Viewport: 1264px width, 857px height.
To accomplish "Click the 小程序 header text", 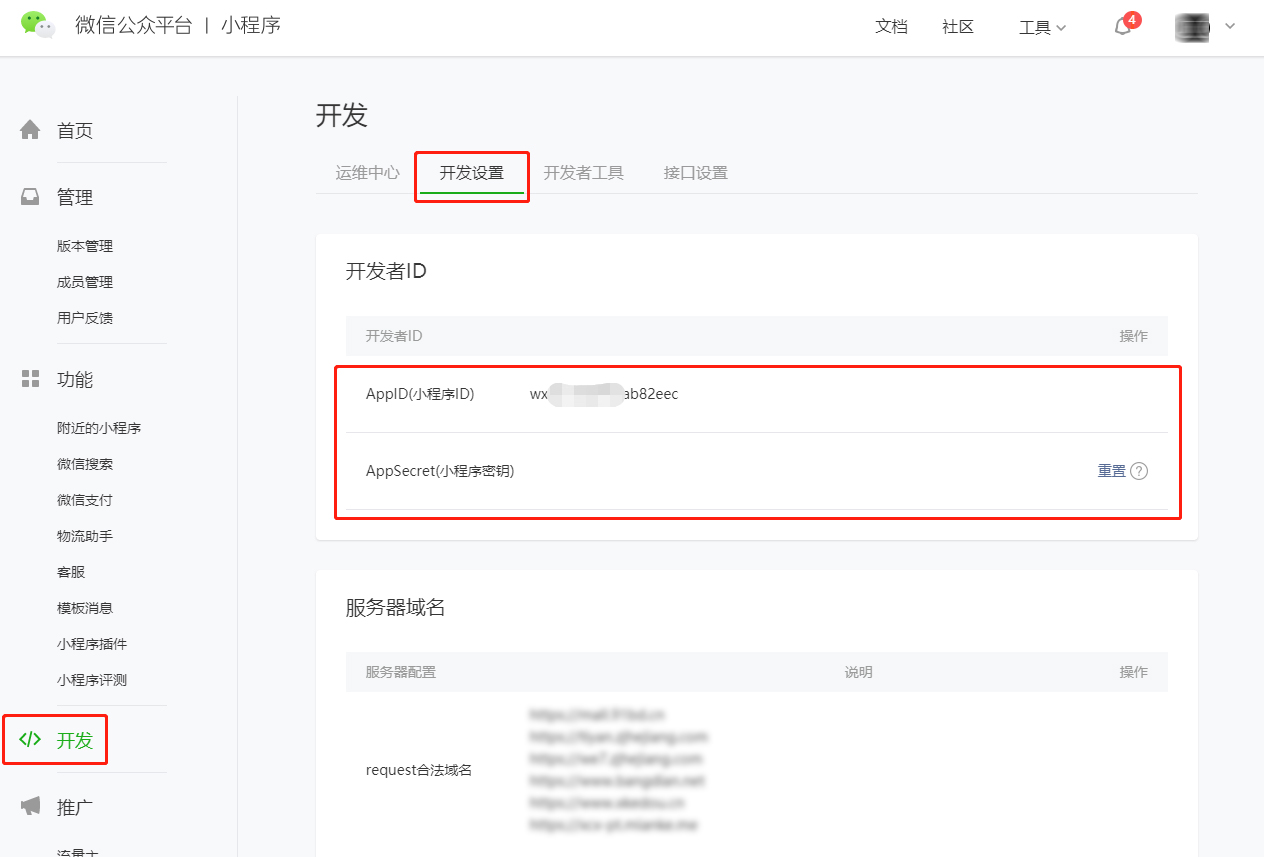I will pos(251,26).
